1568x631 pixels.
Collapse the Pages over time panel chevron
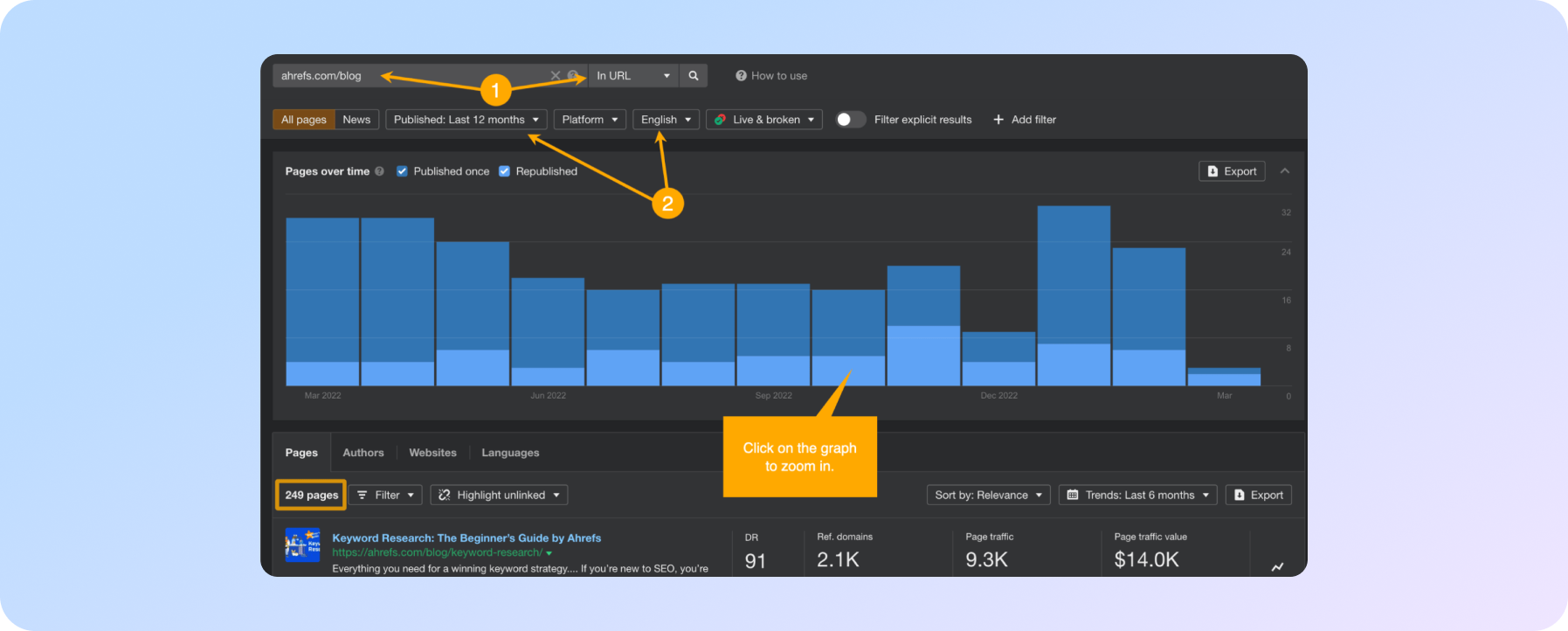pos(1285,171)
